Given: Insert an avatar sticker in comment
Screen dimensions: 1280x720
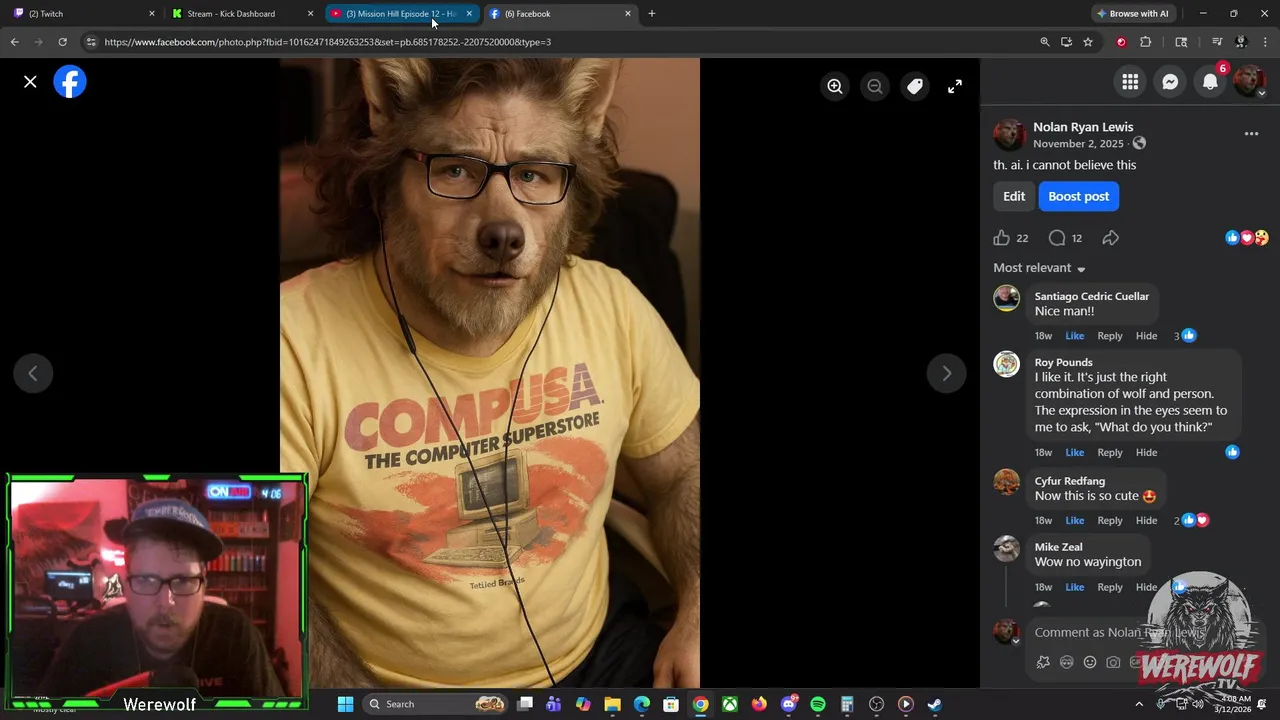Looking at the screenshot, I should [1043, 662].
